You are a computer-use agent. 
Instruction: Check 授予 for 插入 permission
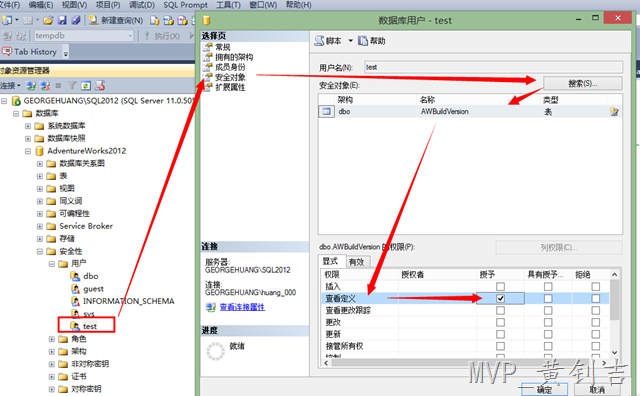(500, 287)
